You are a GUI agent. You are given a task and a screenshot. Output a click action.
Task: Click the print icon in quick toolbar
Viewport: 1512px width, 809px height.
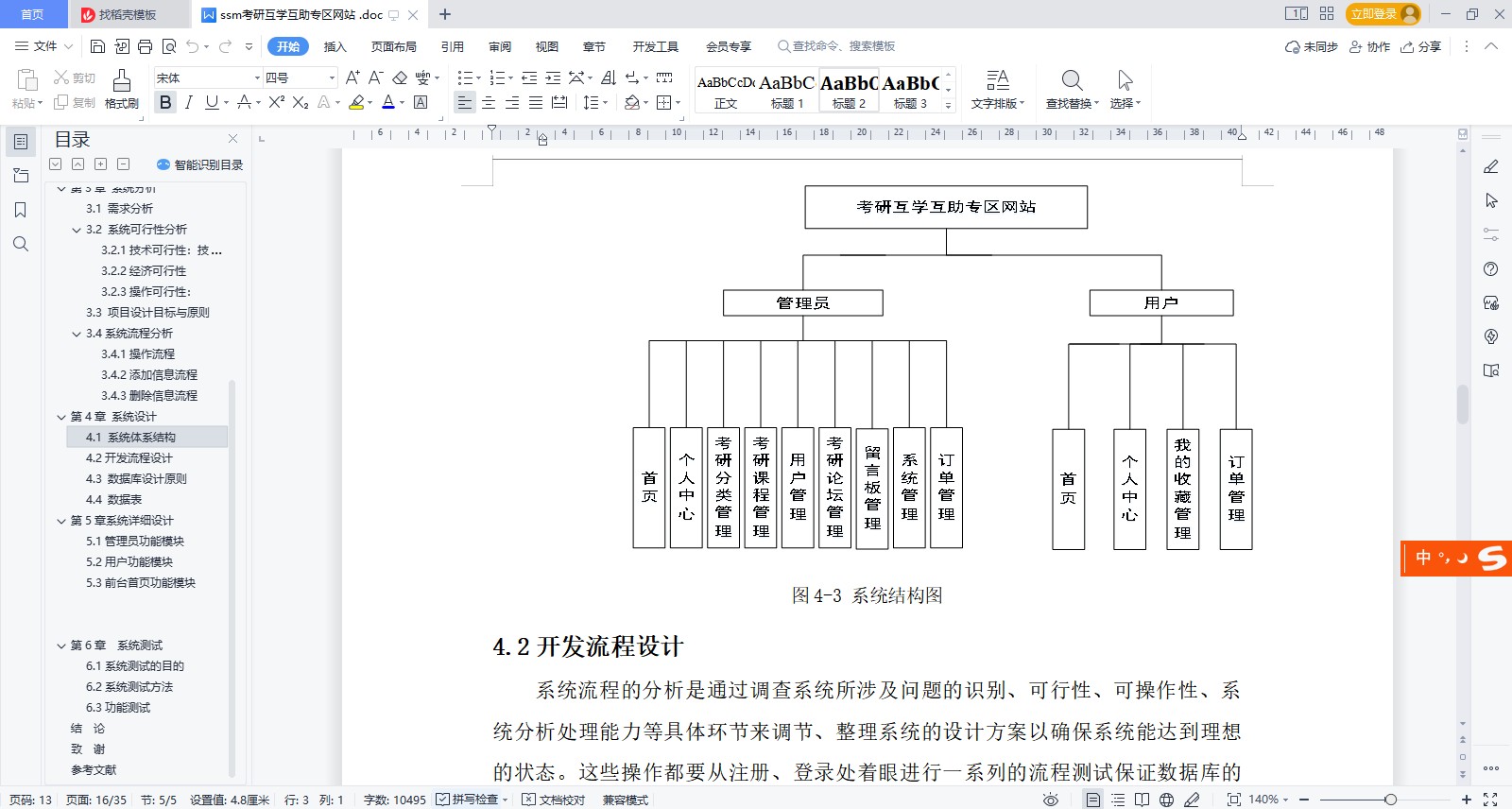click(145, 46)
